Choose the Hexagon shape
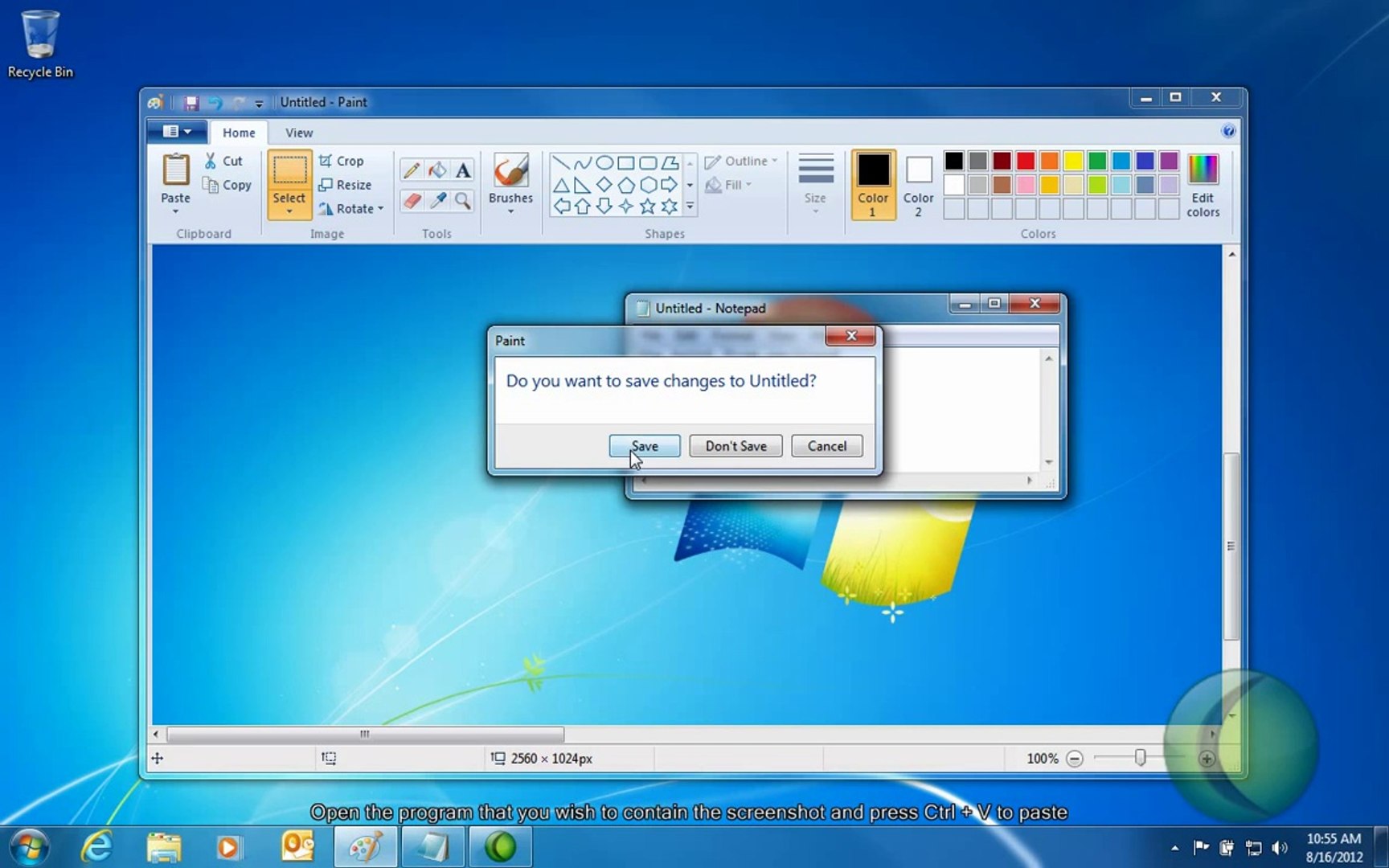This screenshot has height=868, width=1389. coord(648,185)
